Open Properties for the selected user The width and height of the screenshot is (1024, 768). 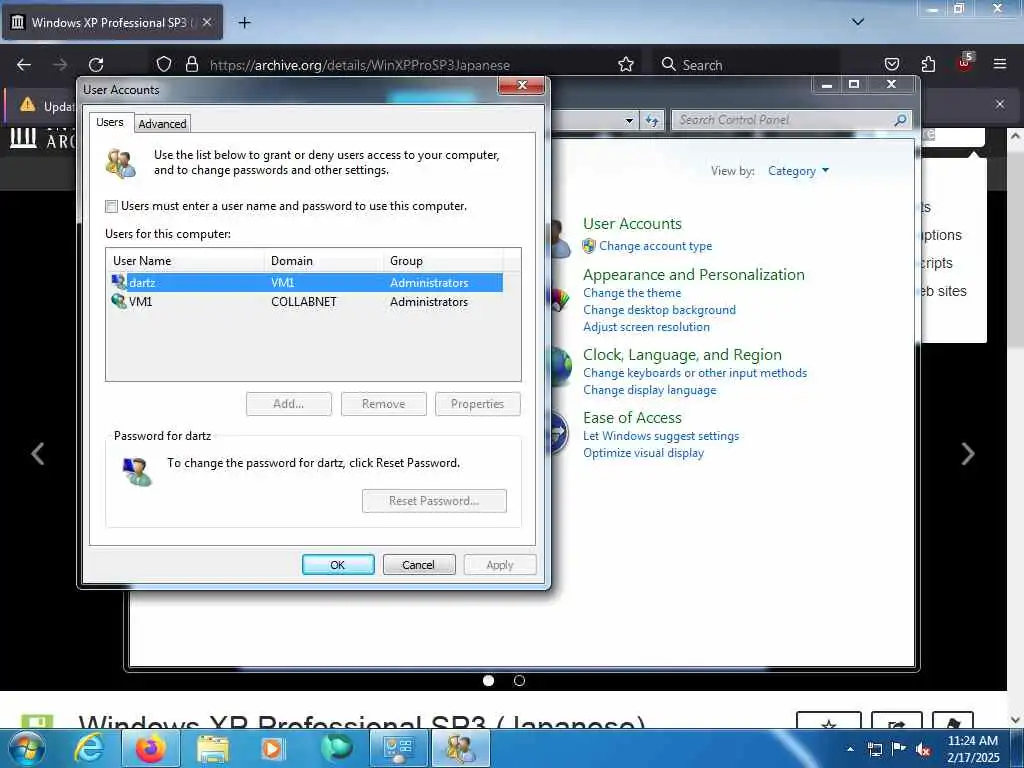(477, 404)
